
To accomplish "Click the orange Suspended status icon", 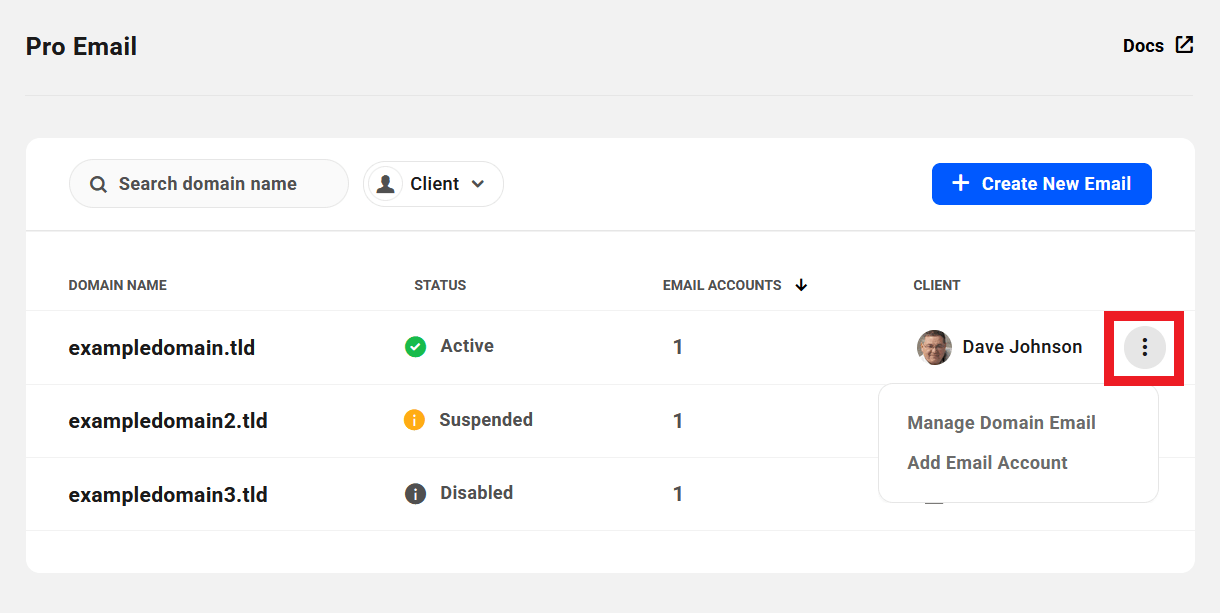I will [x=414, y=420].
